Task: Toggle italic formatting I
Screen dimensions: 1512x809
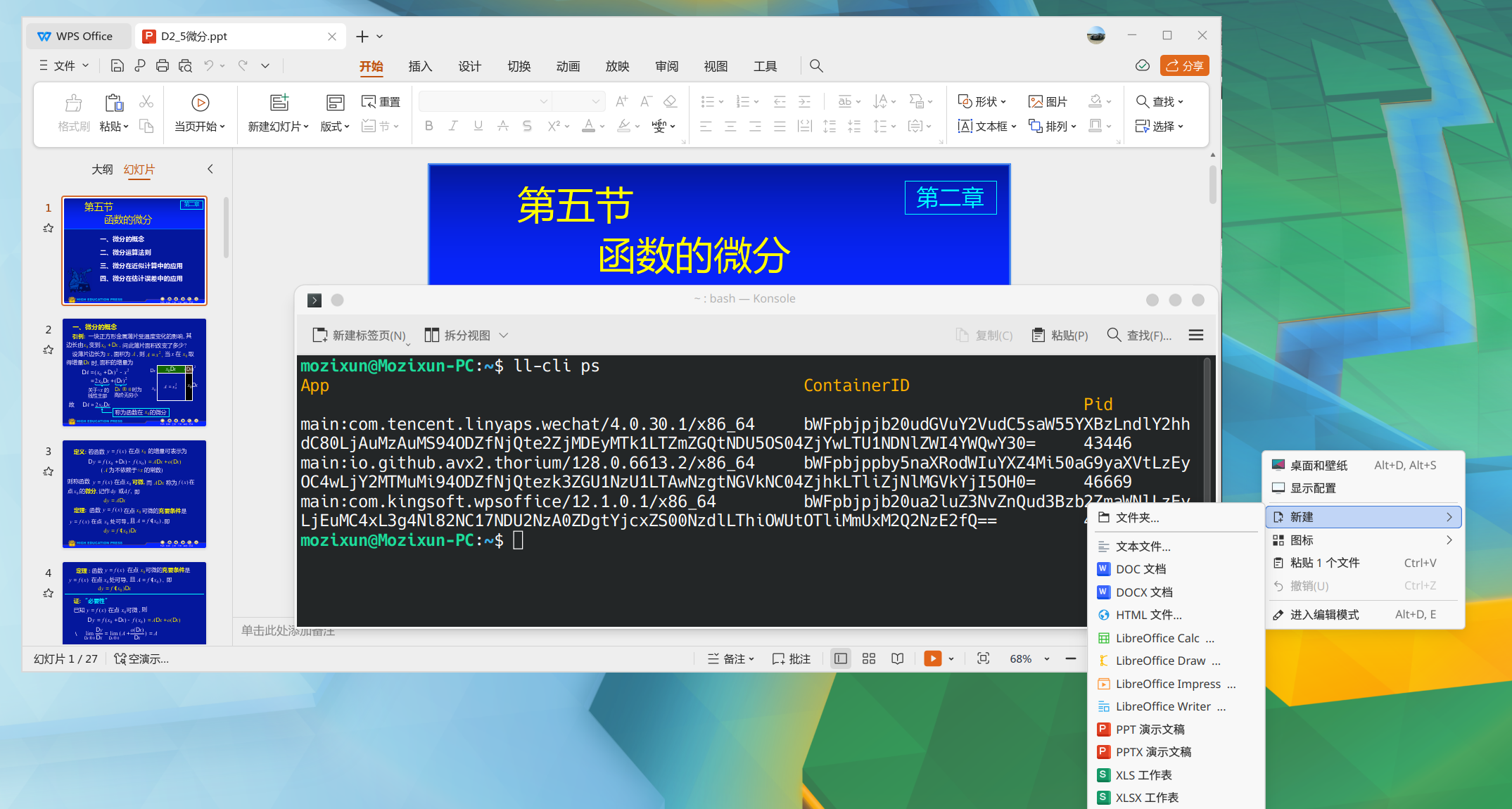Action: (x=454, y=126)
